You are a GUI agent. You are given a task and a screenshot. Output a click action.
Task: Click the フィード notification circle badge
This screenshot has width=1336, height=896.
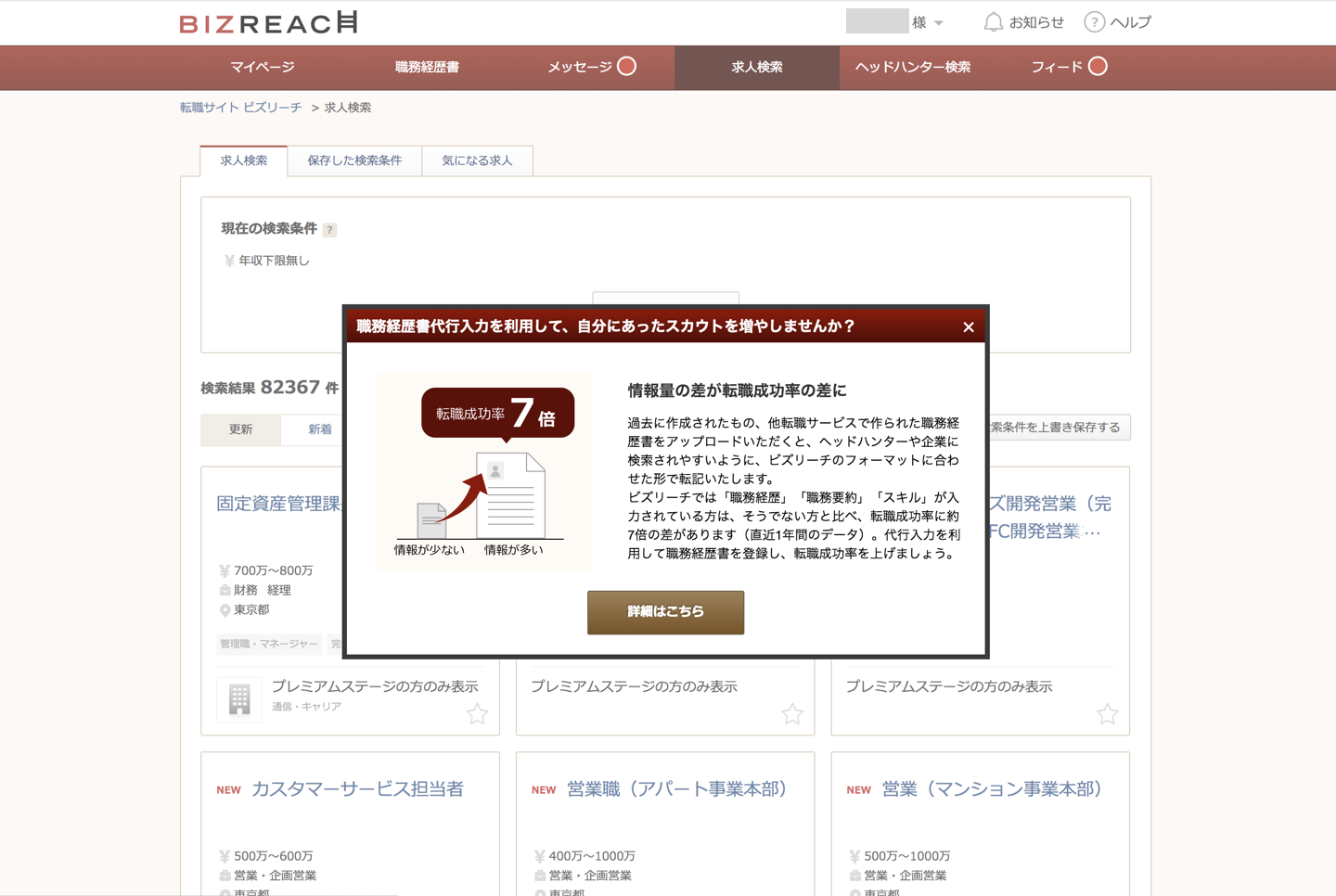coord(1098,66)
